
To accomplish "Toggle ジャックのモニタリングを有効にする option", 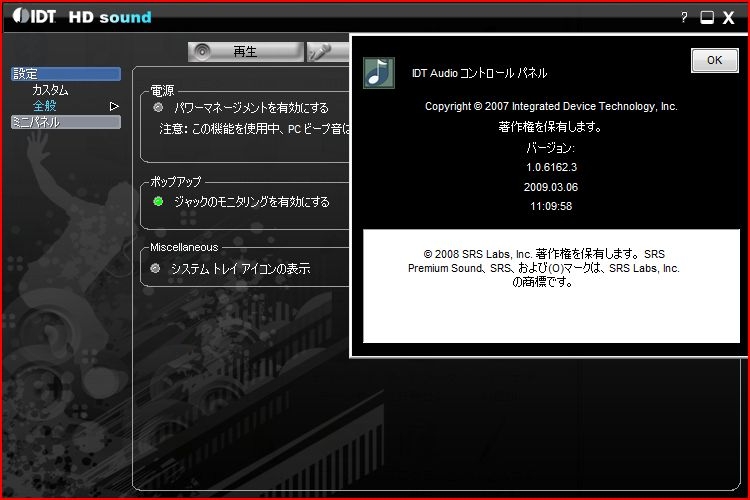I will click(158, 201).
